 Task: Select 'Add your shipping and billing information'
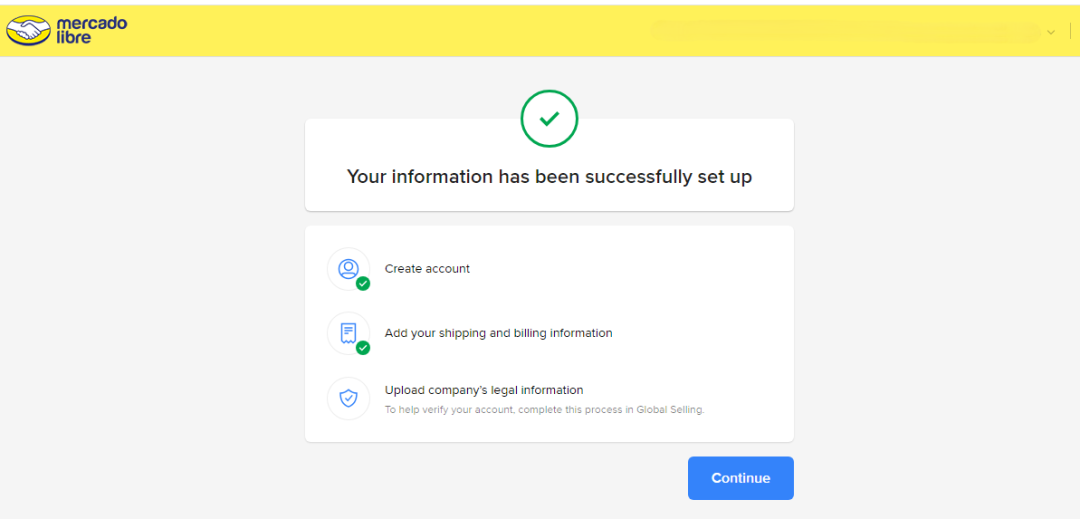(x=498, y=333)
